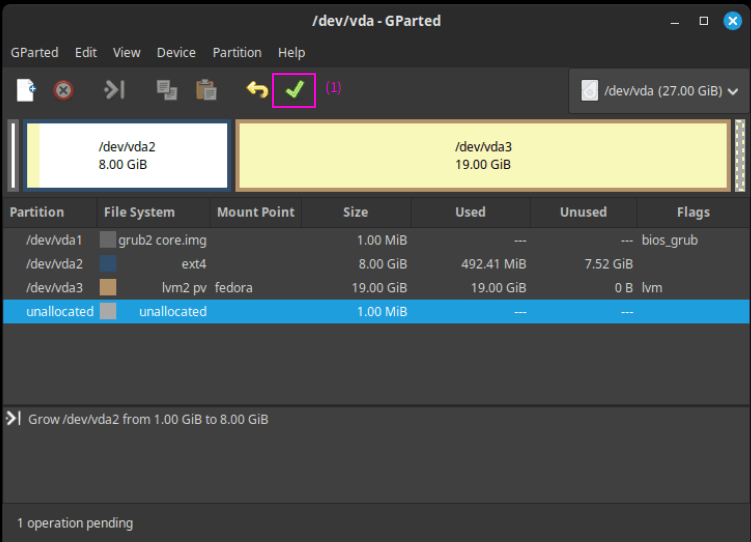Click grey unallocated file system swatch
Viewport: 751px width, 542px height.
[x=108, y=311]
